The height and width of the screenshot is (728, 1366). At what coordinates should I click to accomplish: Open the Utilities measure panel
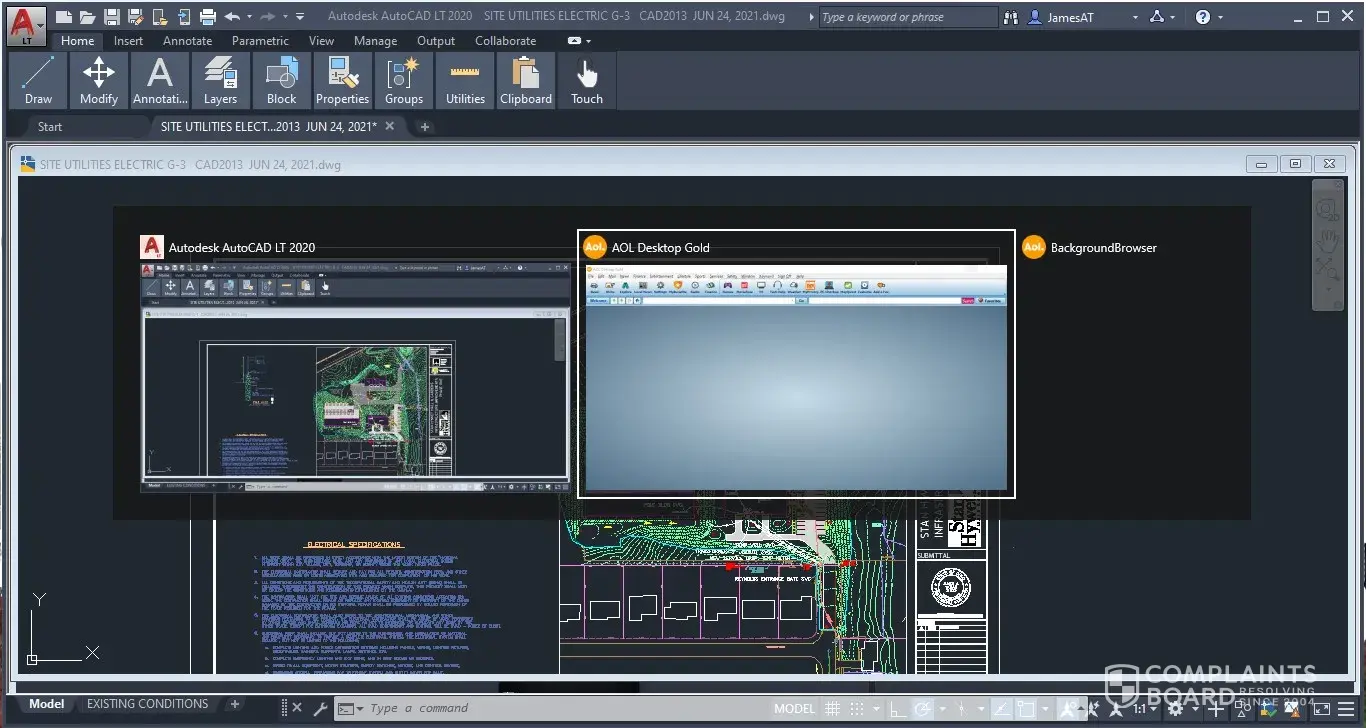click(465, 80)
